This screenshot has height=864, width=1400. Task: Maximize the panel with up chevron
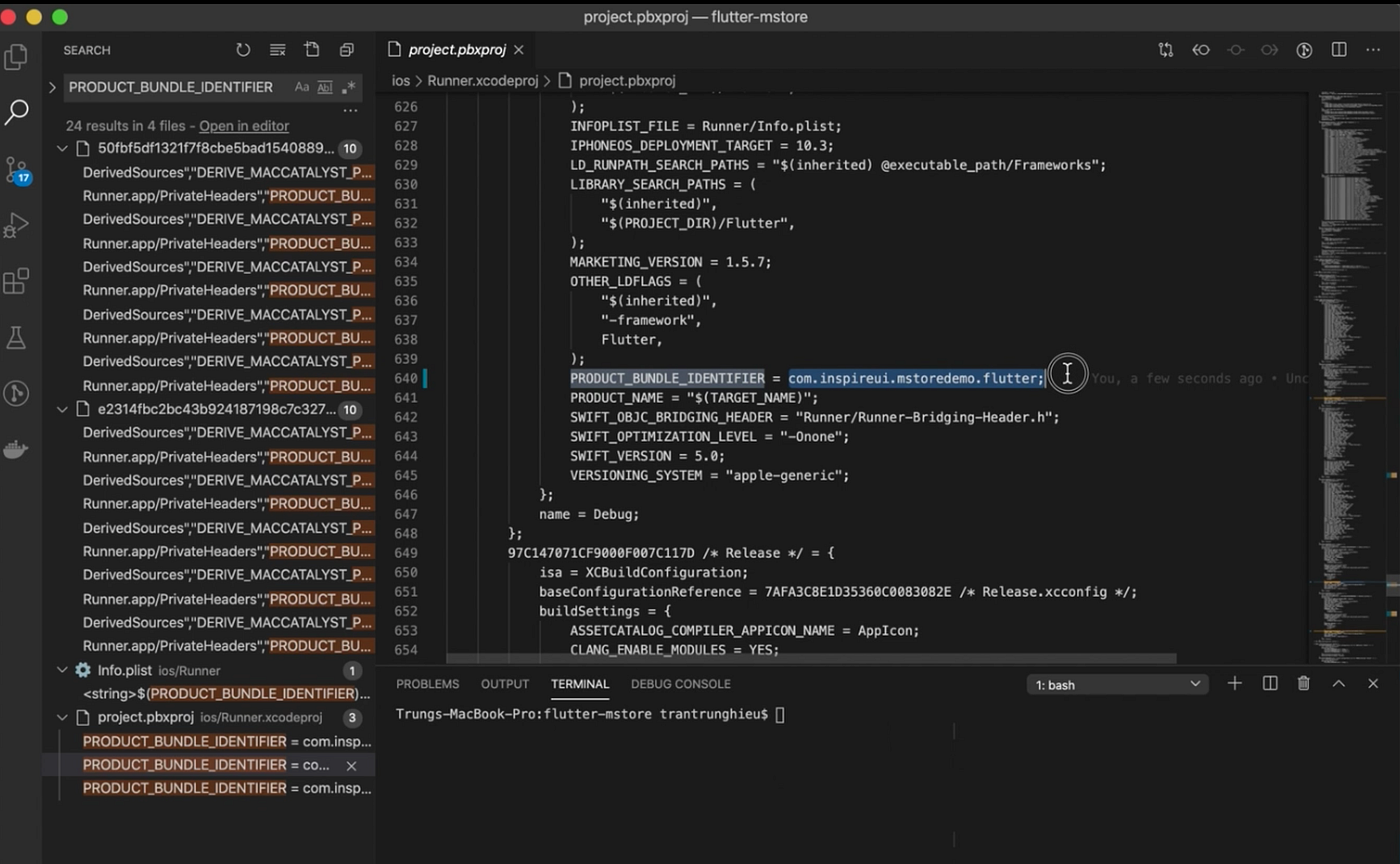pyautogui.click(x=1338, y=684)
